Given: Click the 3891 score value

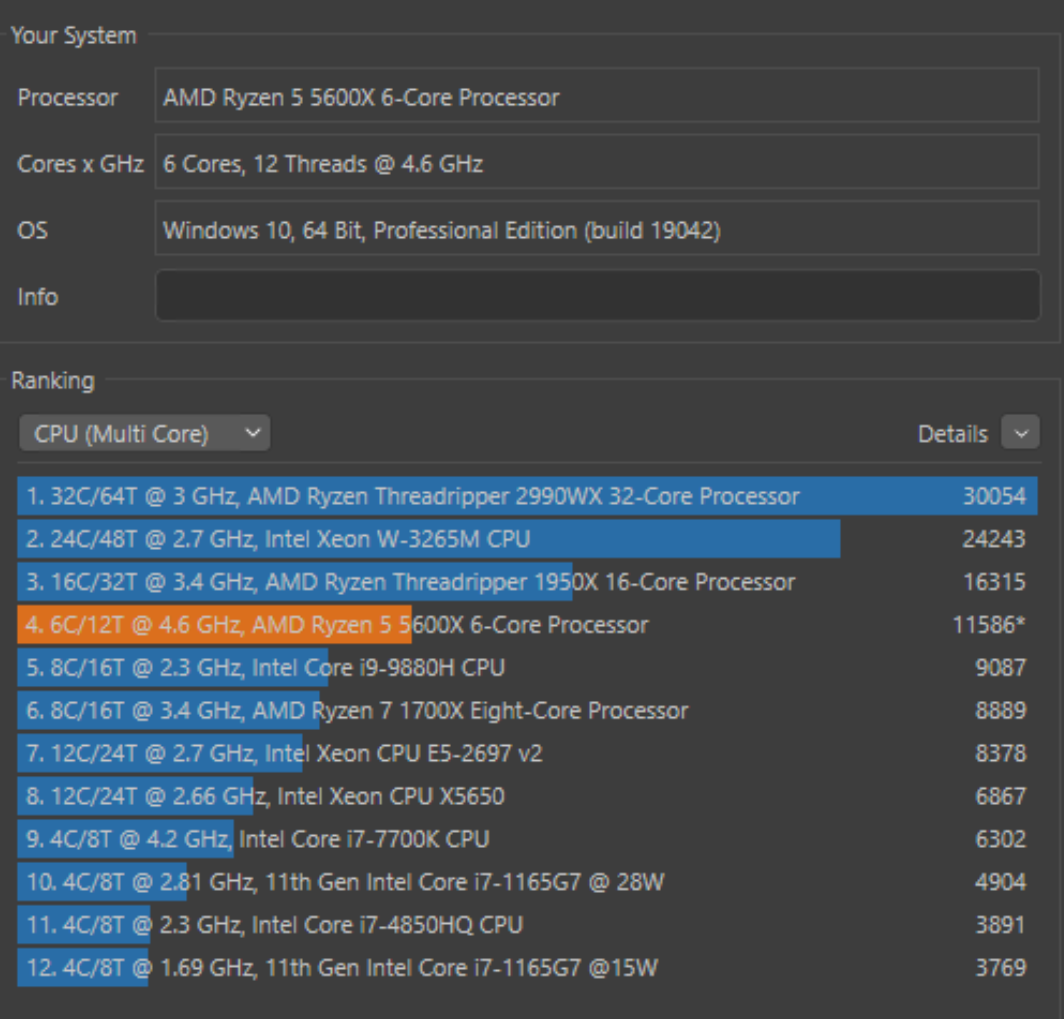Looking at the screenshot, I should pos(1000,925).
